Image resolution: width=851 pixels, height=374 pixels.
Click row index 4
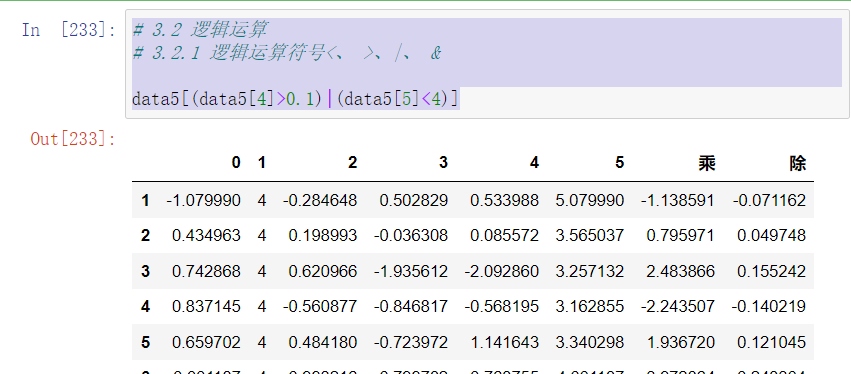tap(145, 307)
